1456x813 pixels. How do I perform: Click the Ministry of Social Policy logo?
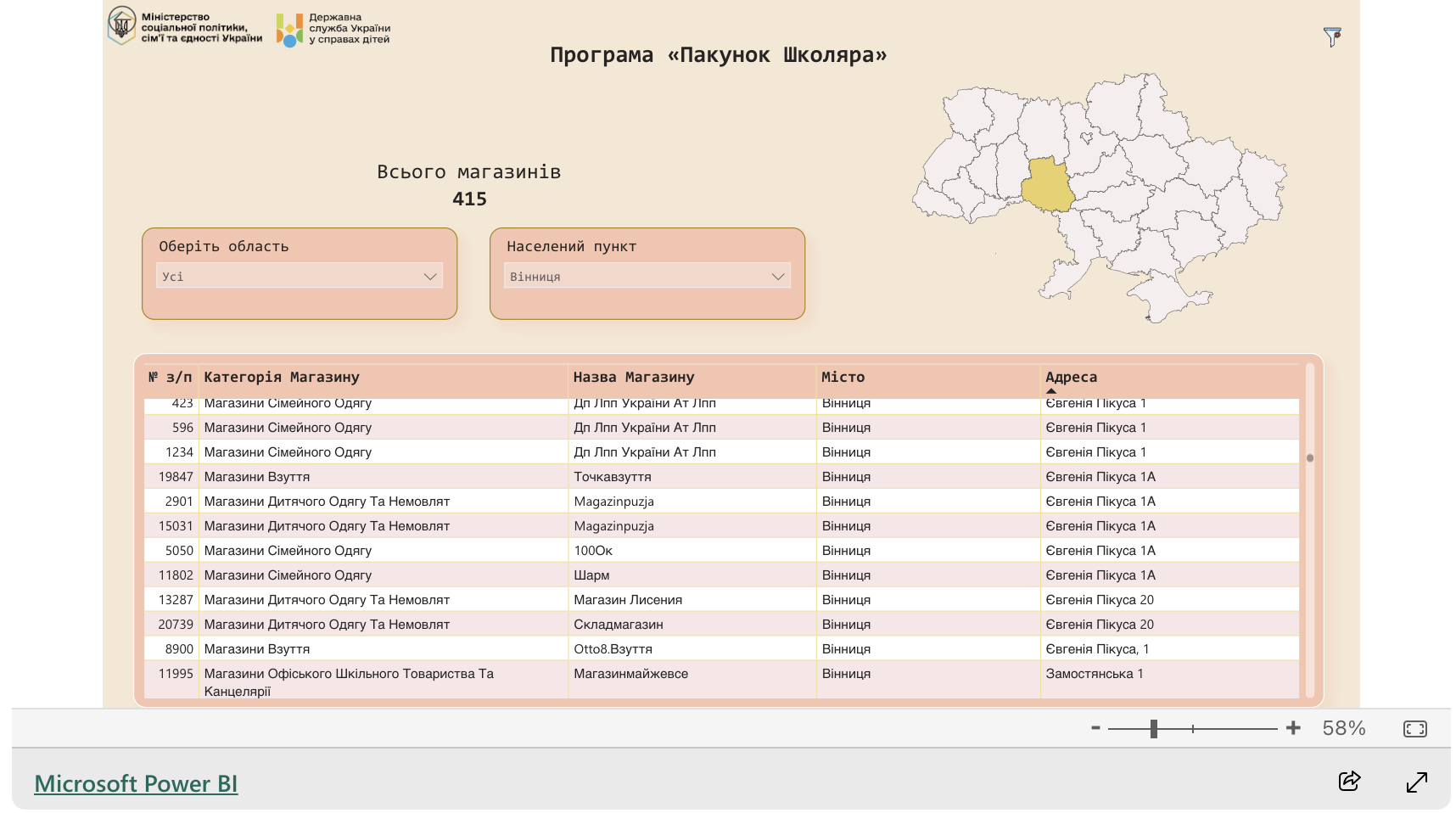(x=185, y=27)
